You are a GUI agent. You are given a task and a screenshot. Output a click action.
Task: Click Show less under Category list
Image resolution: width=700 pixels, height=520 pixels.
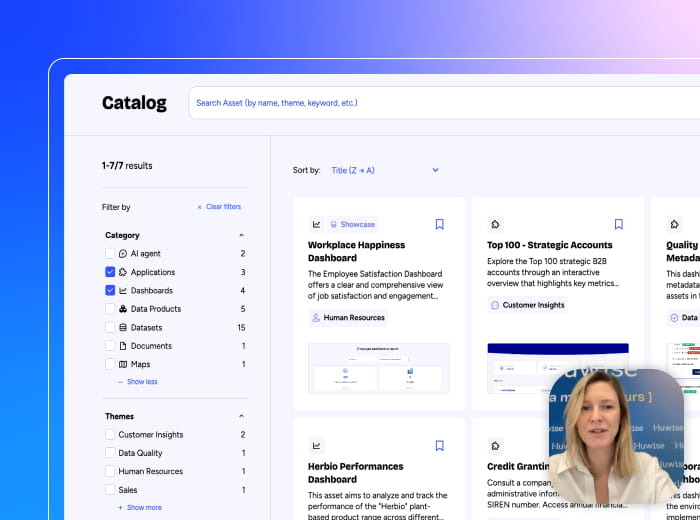pos(141,382)
